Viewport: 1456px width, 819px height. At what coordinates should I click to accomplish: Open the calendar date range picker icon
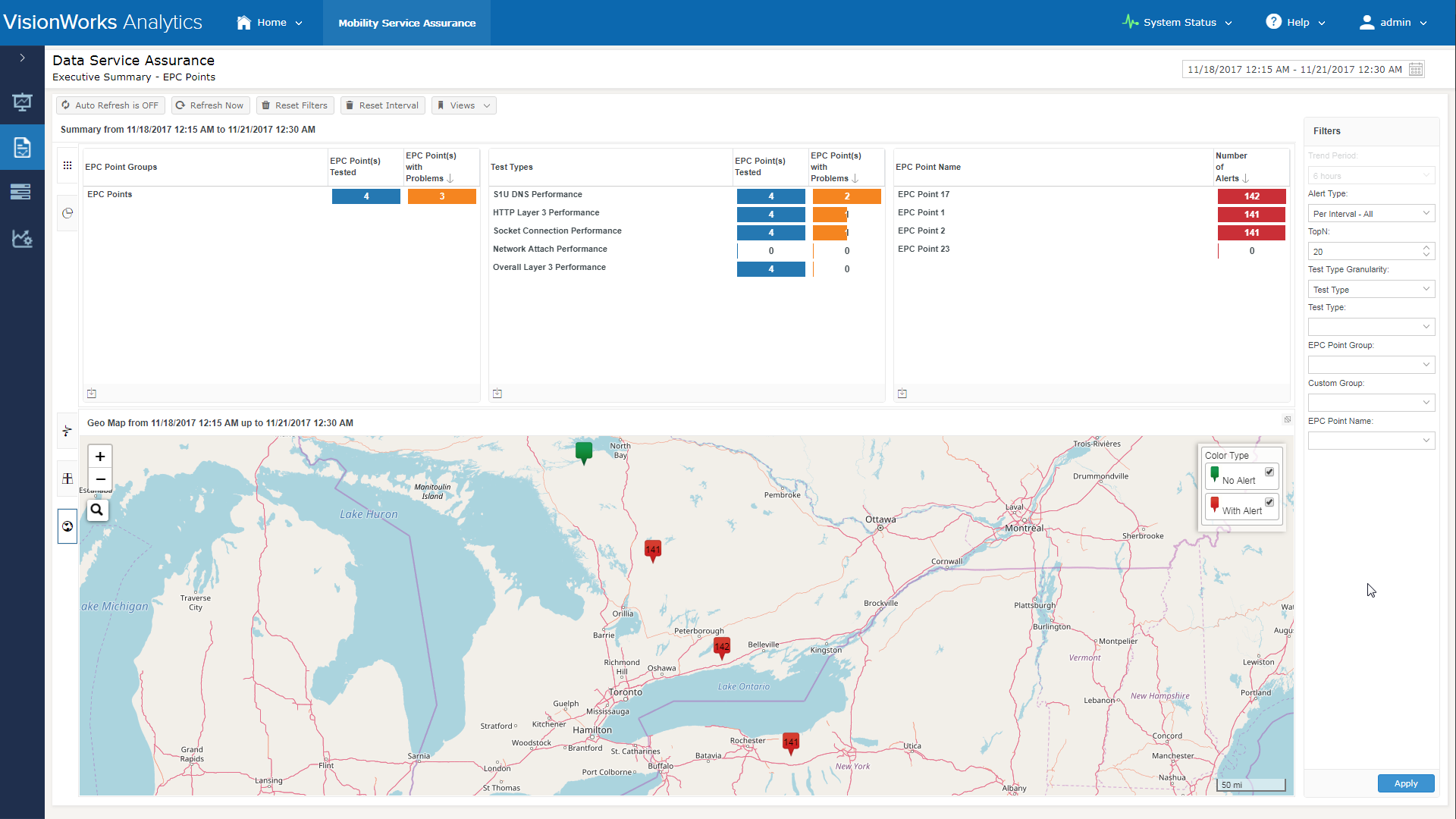point(1415,70)
